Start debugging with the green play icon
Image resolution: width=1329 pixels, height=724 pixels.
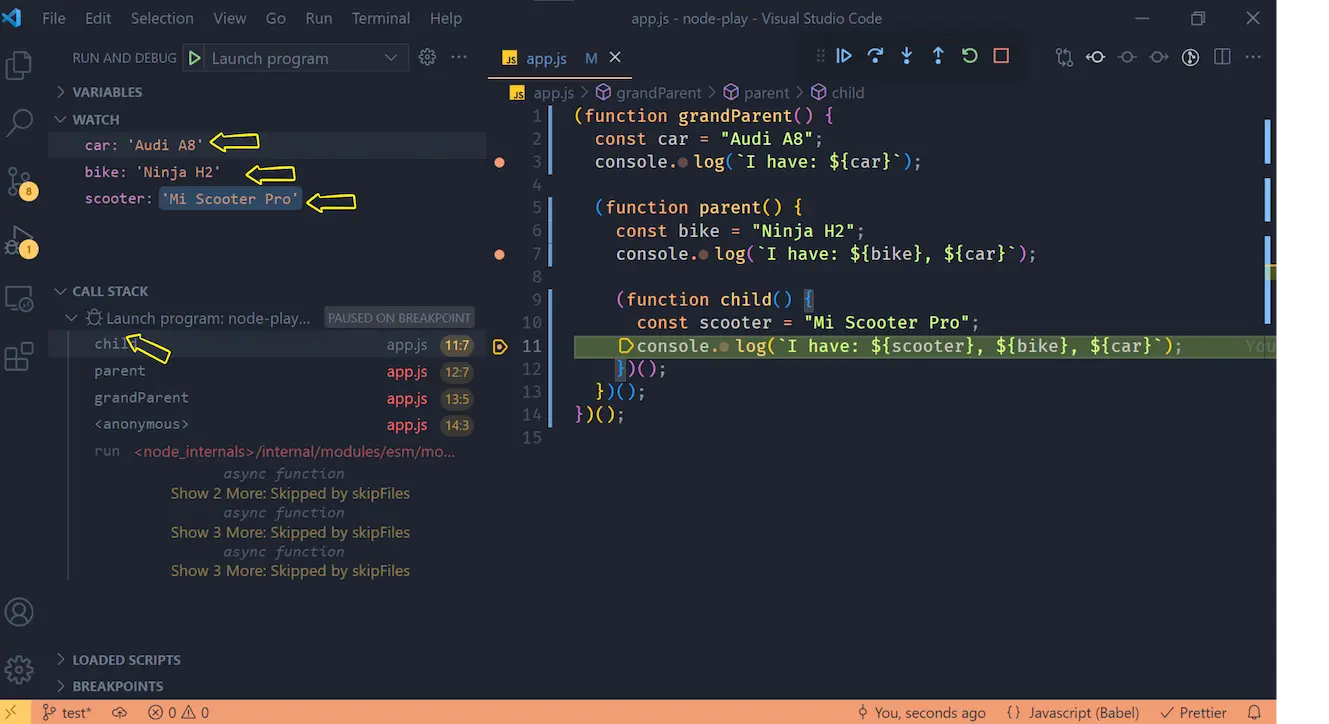coord(194,58)
